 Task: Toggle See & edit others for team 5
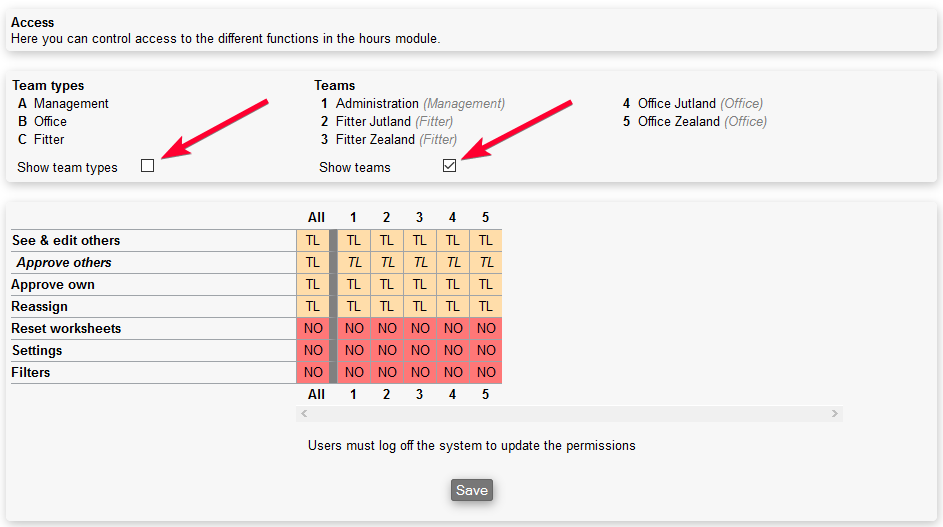pyautogui.click(x=486, y=240)
